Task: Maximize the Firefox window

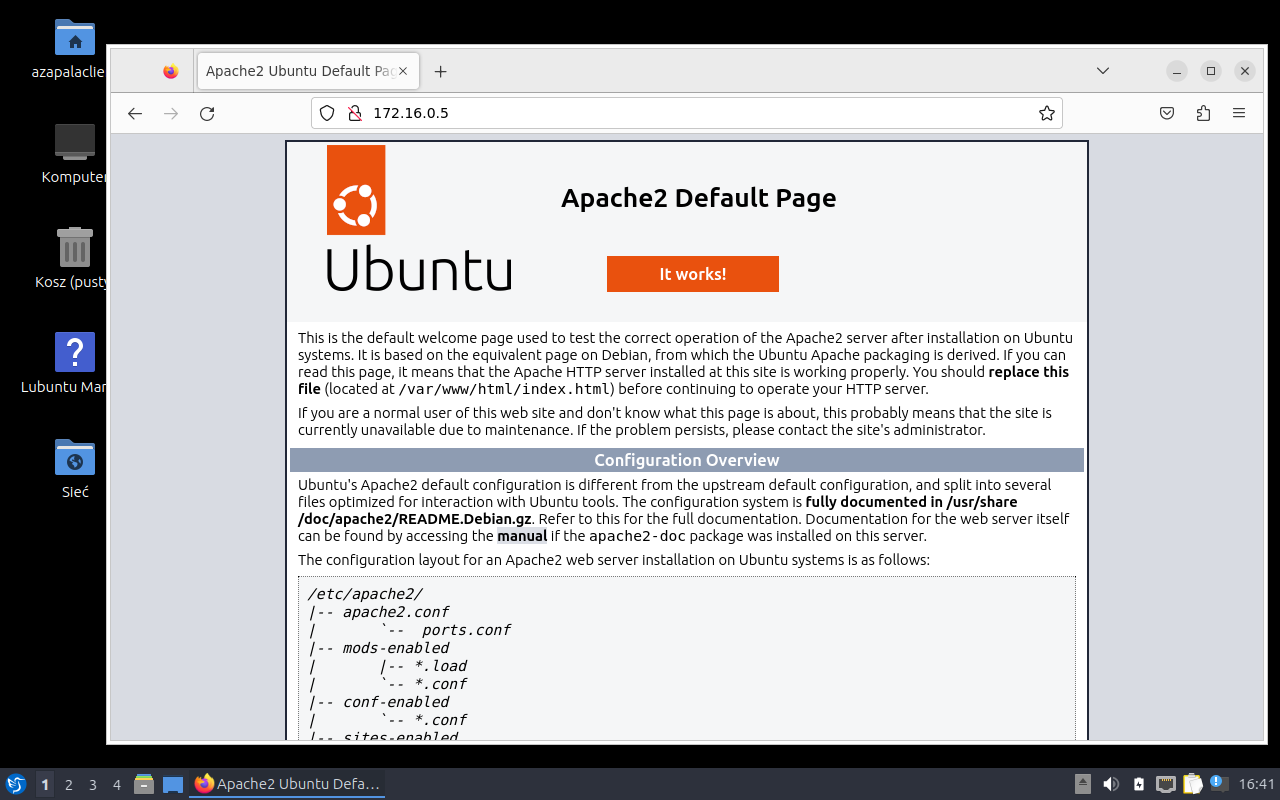Action: (1211, 71)
